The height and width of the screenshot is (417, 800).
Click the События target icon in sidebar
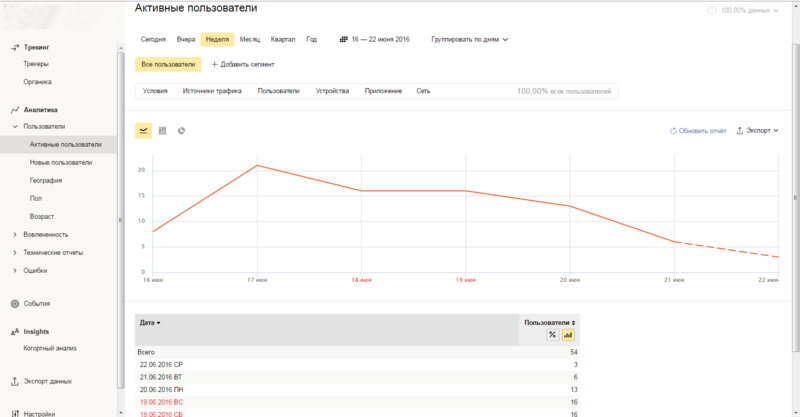[x=15, y=303]
